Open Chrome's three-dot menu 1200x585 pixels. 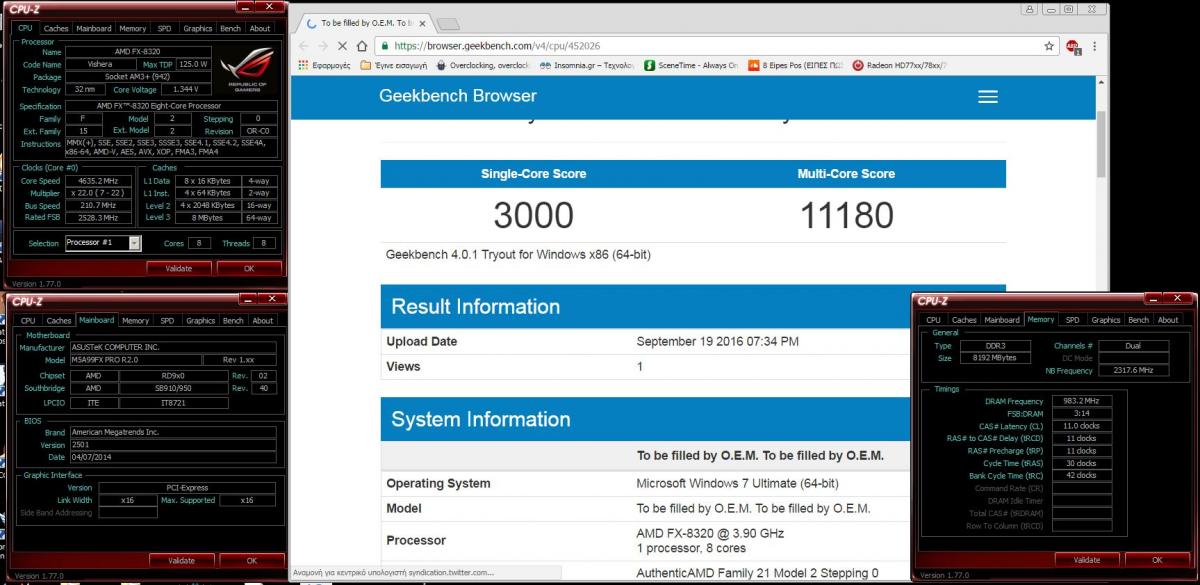[x=1095, y=46]
